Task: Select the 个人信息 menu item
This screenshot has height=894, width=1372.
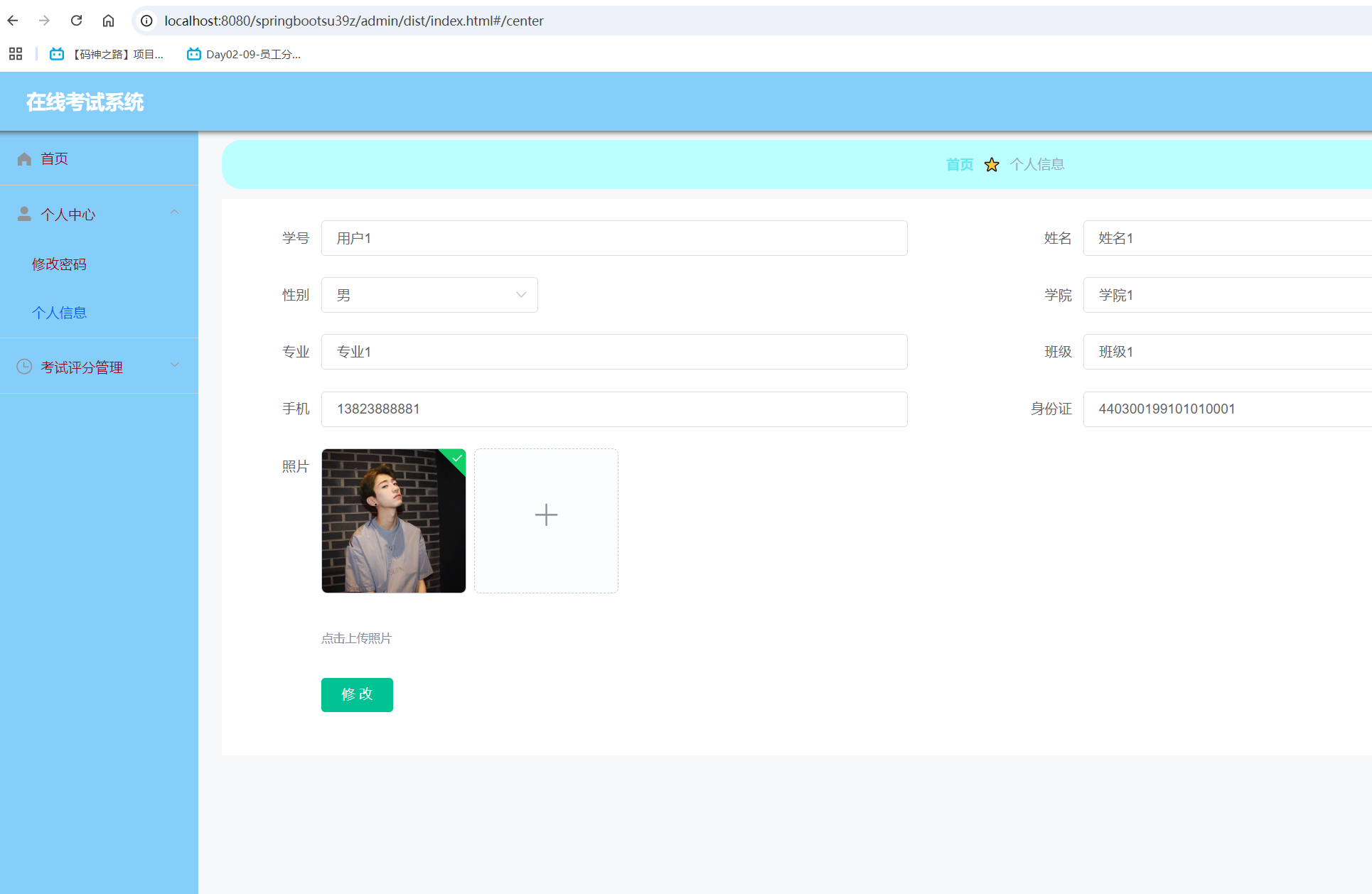Action: click(59, 313)
